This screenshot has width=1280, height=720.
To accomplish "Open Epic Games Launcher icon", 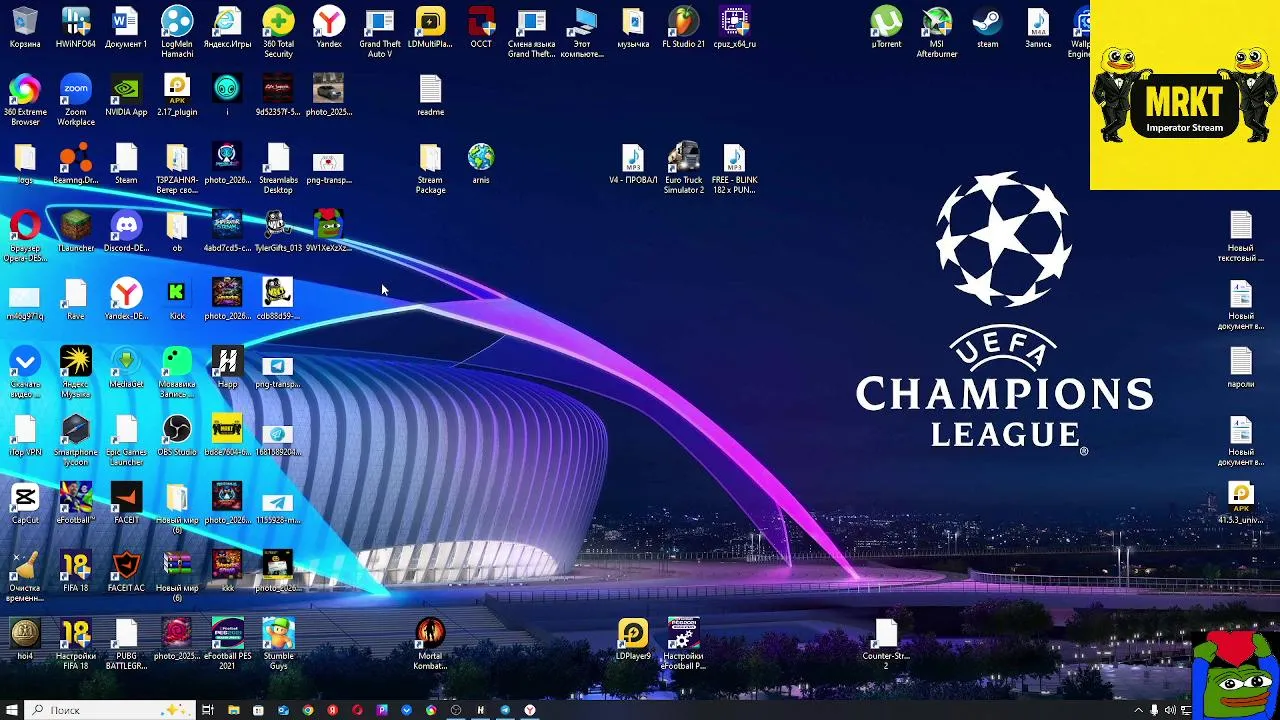I will [126, 440].
